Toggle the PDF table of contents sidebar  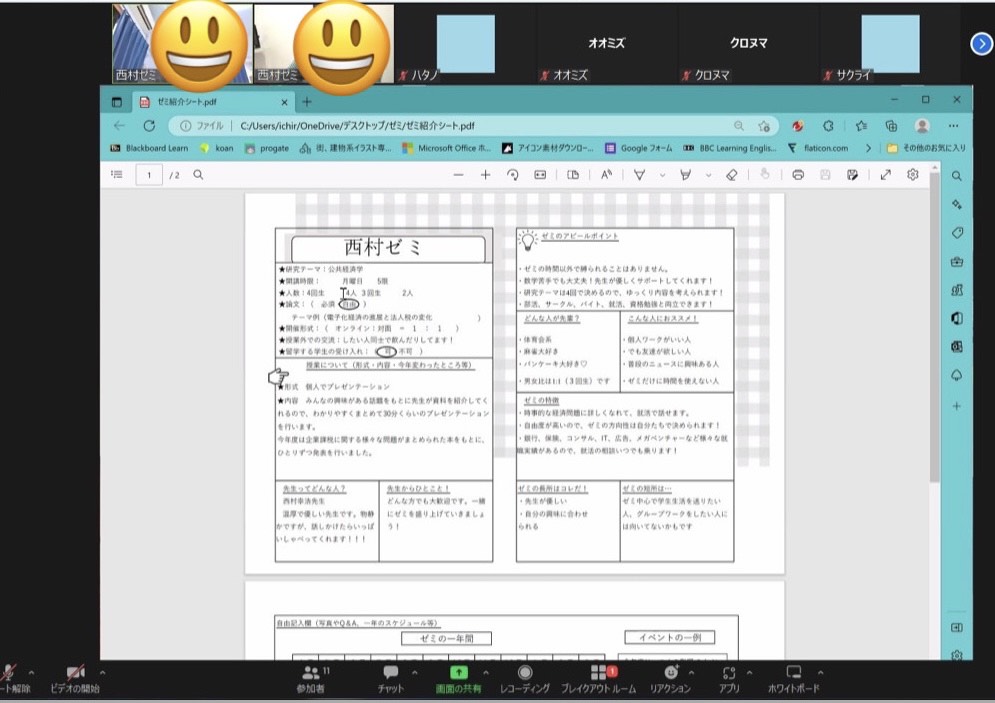point(117,175)
